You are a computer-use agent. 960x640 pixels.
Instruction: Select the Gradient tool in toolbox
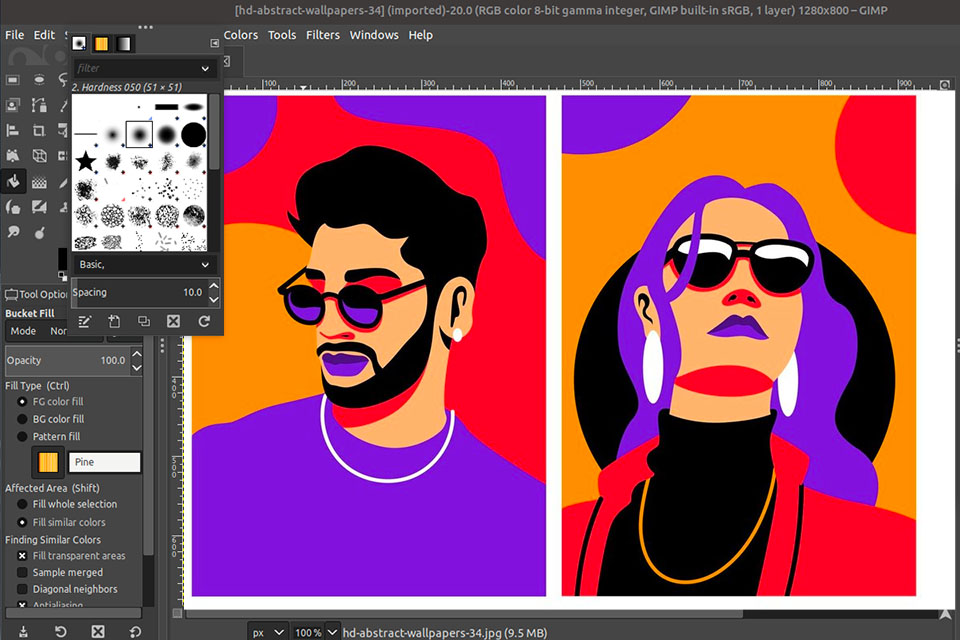click(39, 182)
